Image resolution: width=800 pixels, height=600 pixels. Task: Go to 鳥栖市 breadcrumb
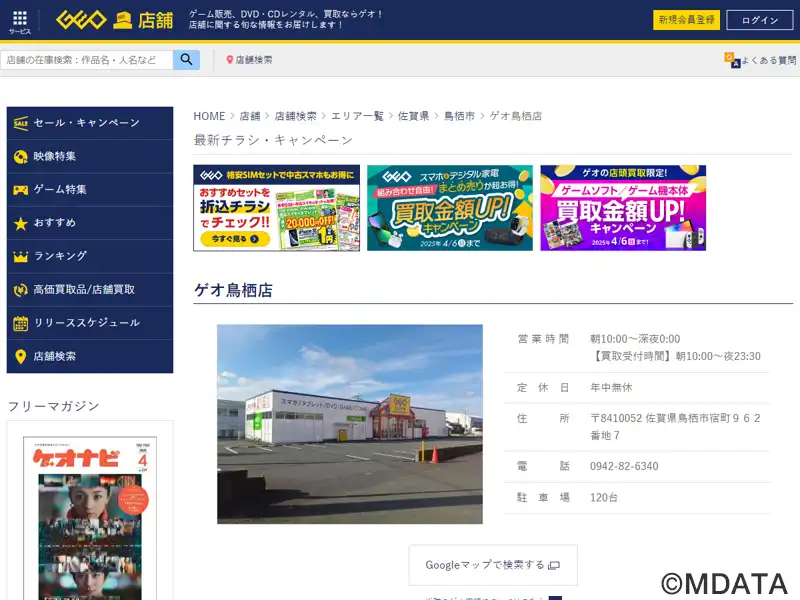point(459,116)
